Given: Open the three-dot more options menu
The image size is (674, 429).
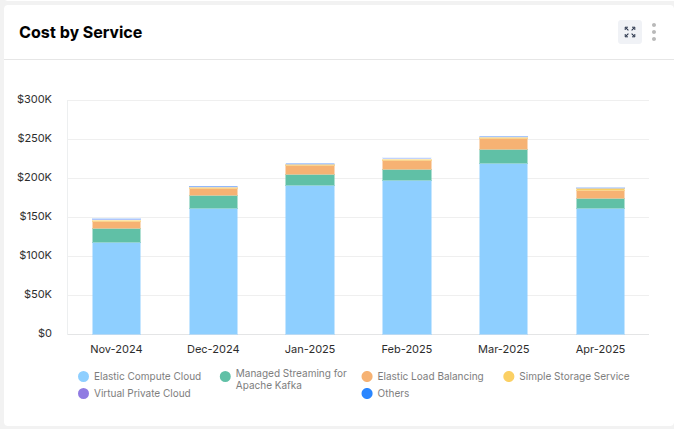Looking at the screenshot, I should tap(654, 32).
